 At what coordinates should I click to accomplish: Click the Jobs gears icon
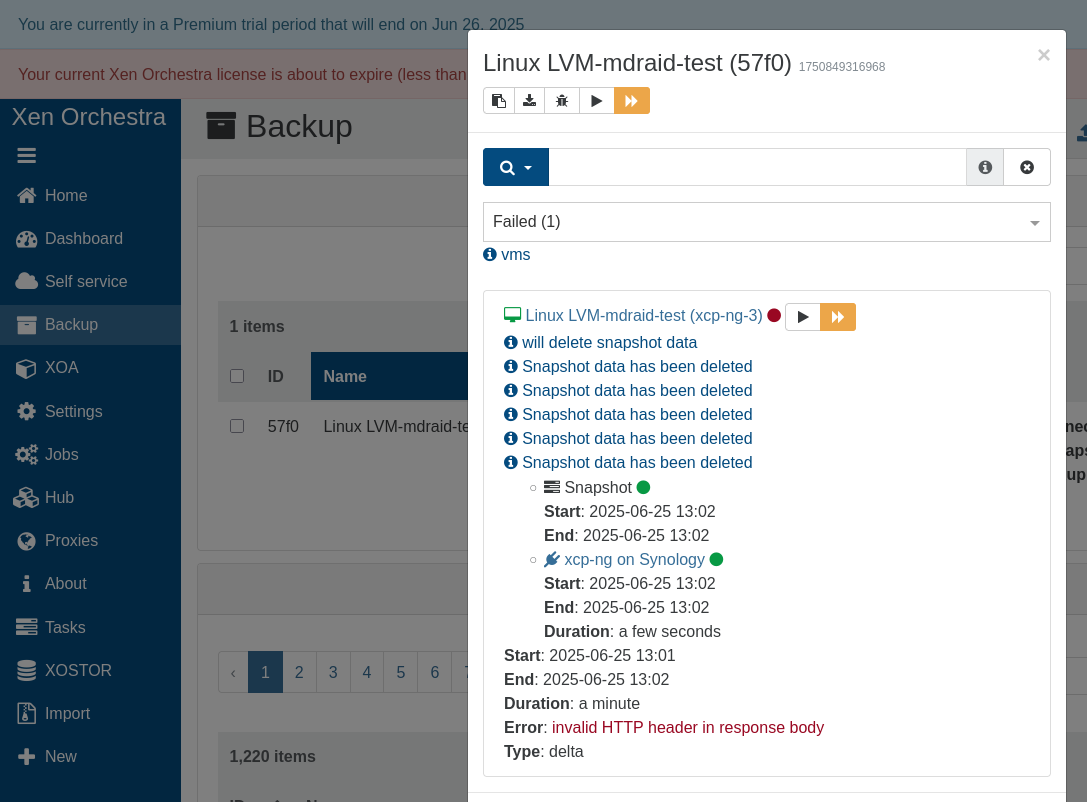26,455
